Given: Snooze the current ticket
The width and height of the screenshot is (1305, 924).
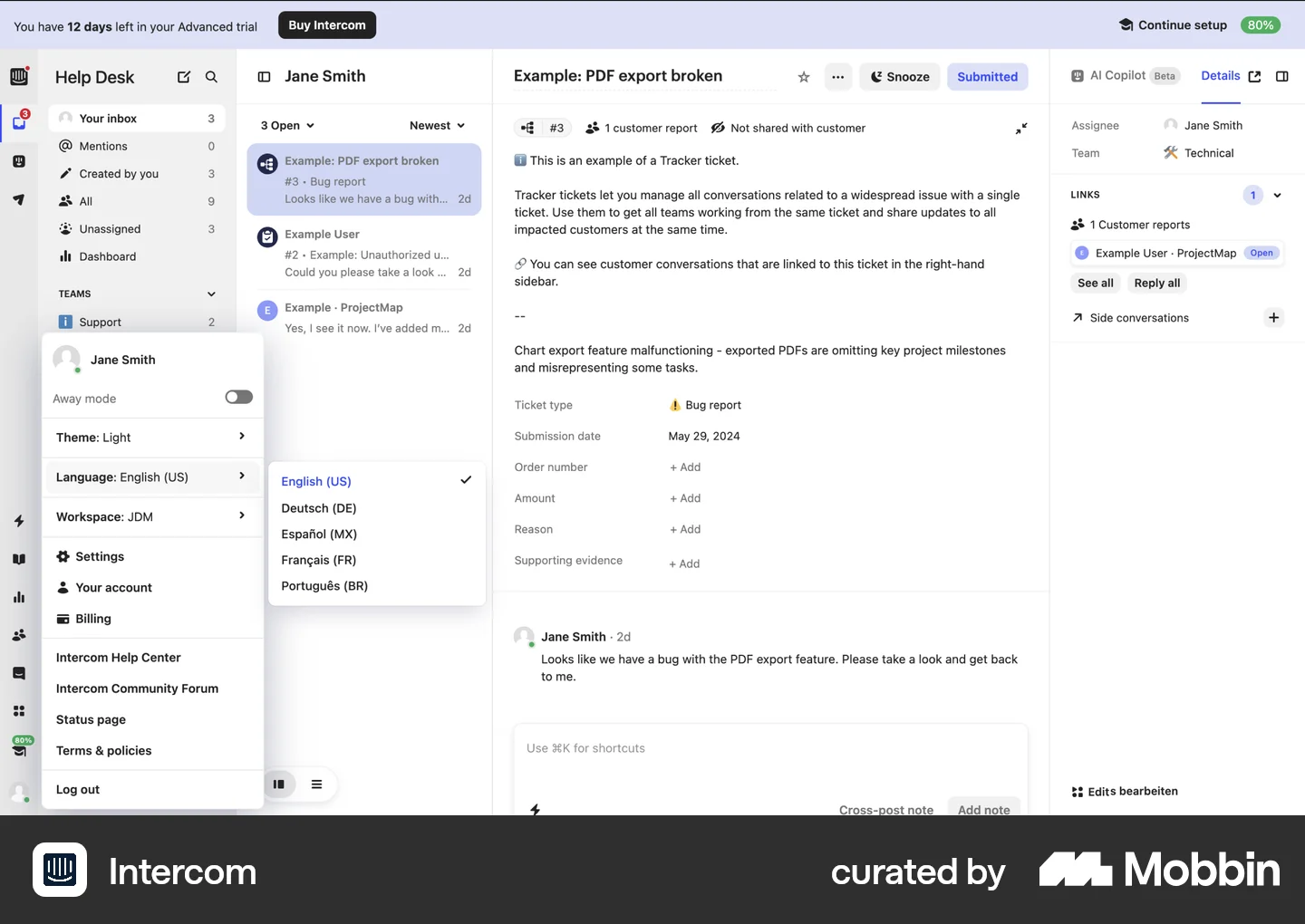Looking at the screenshot, I should (900, 77).
